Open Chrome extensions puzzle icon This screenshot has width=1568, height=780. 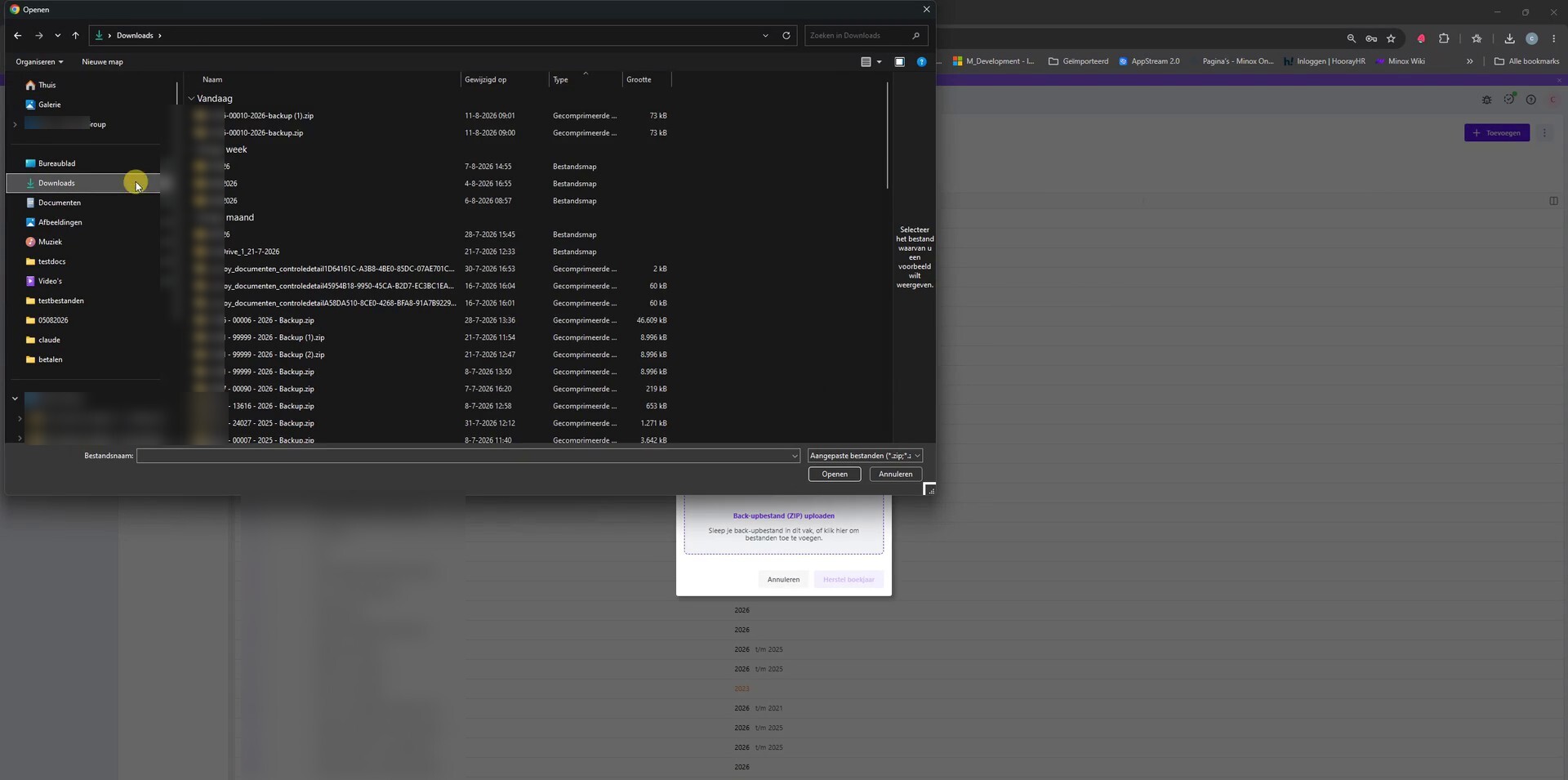[1444, 38]
